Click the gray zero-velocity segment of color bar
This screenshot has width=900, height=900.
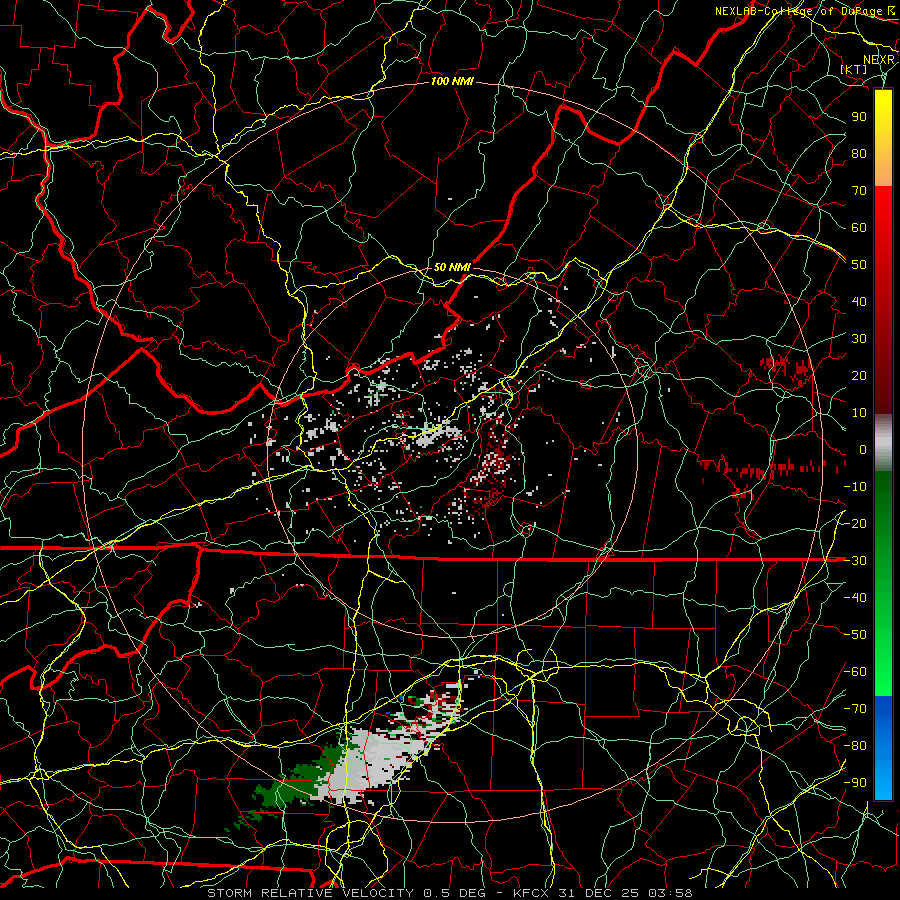883,442
